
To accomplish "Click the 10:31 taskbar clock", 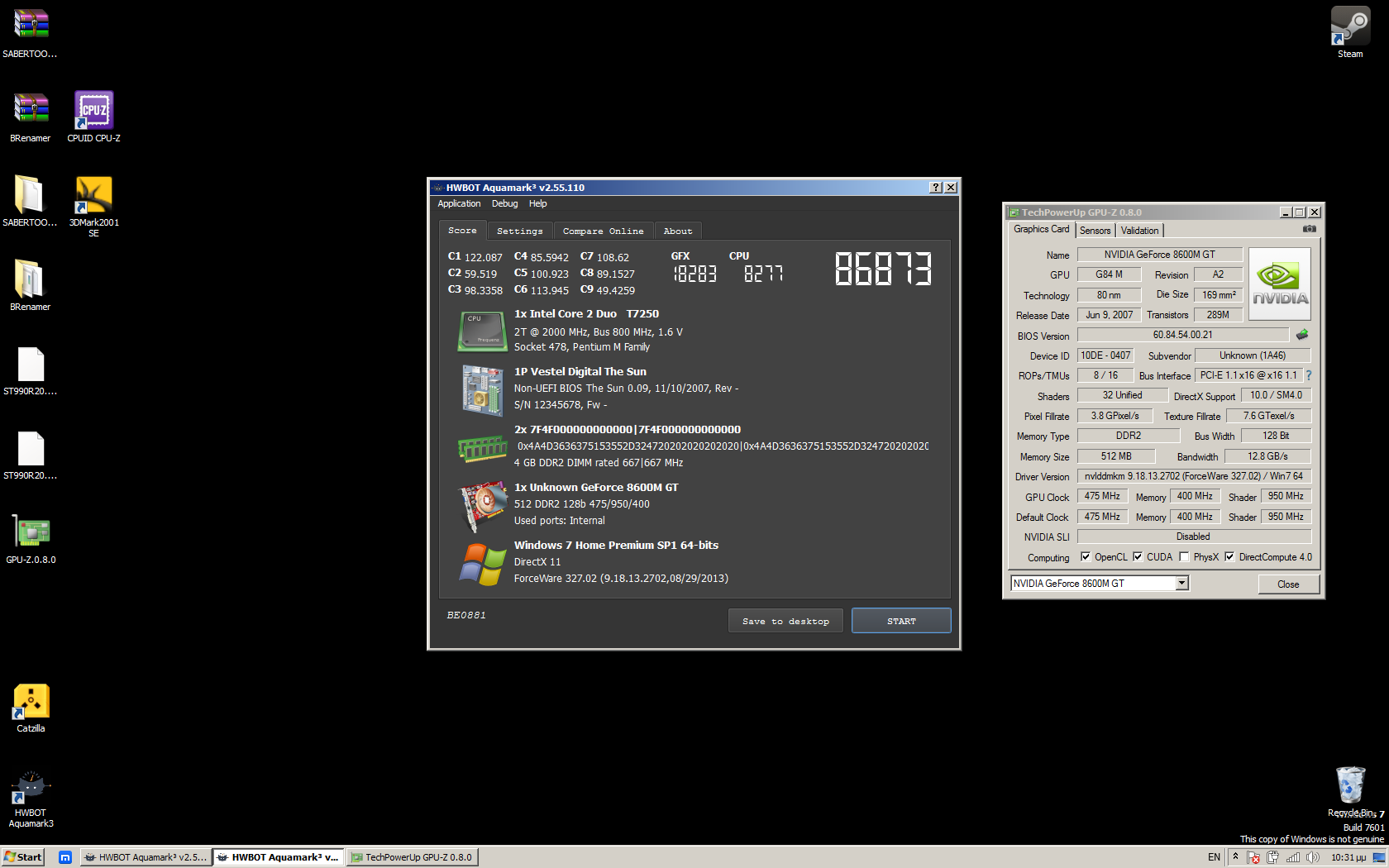I will [1348, 857].
